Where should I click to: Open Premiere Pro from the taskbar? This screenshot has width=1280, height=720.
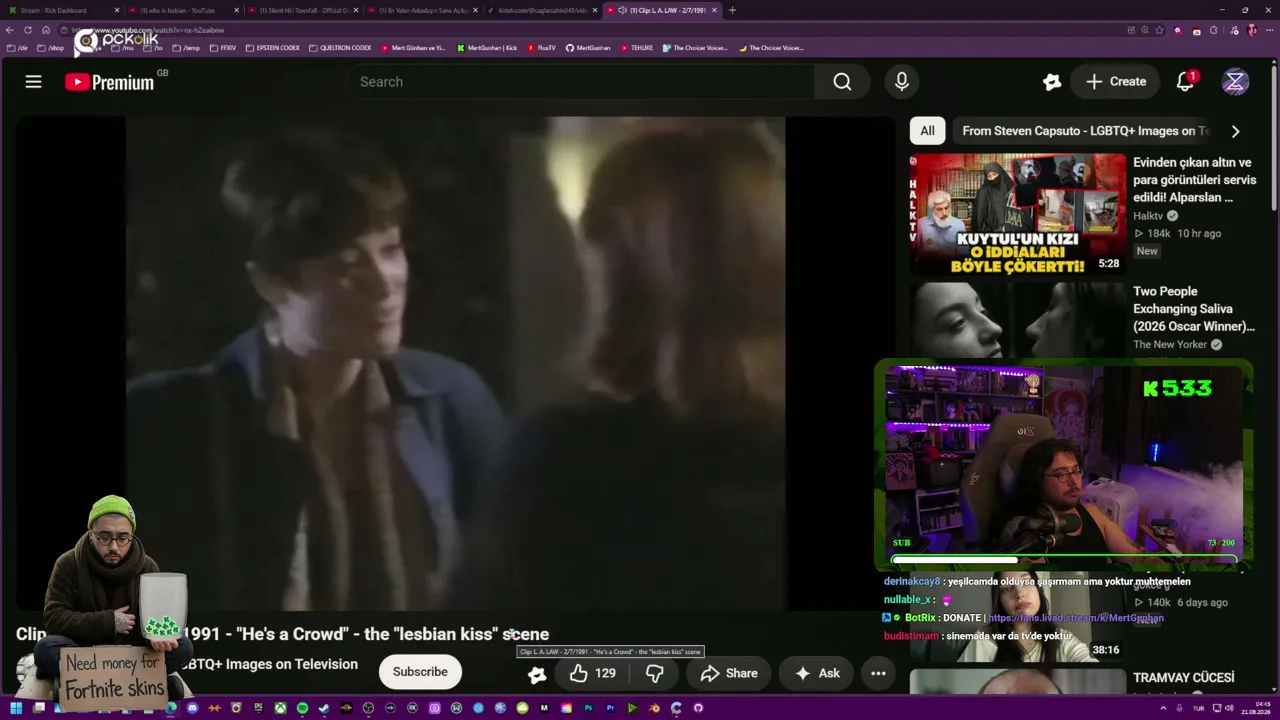click(x=610, y=708)
